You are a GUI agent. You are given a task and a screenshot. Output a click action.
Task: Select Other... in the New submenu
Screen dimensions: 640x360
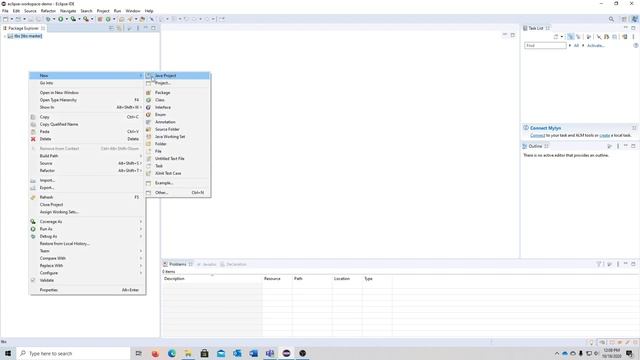pyautogui.click(x=178, y=193)
